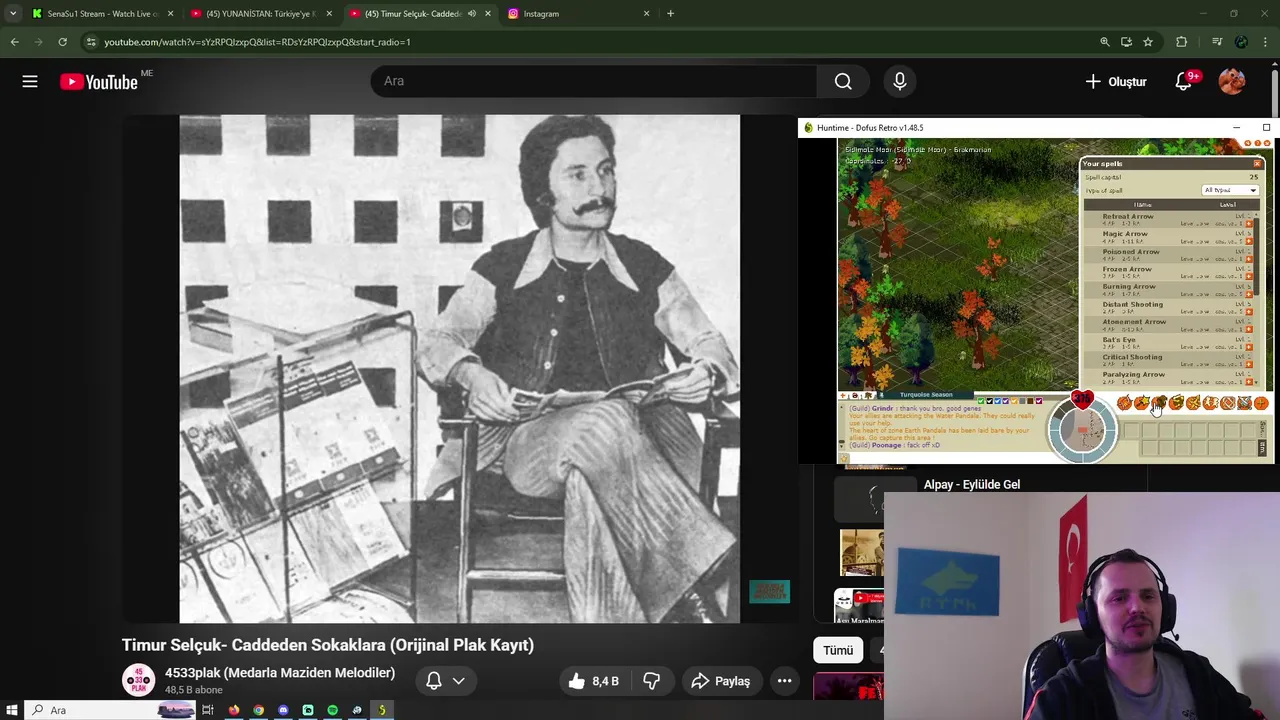Select the Bat's Eye spell row
This screenshot has width=1280, height=720.
1170,343
